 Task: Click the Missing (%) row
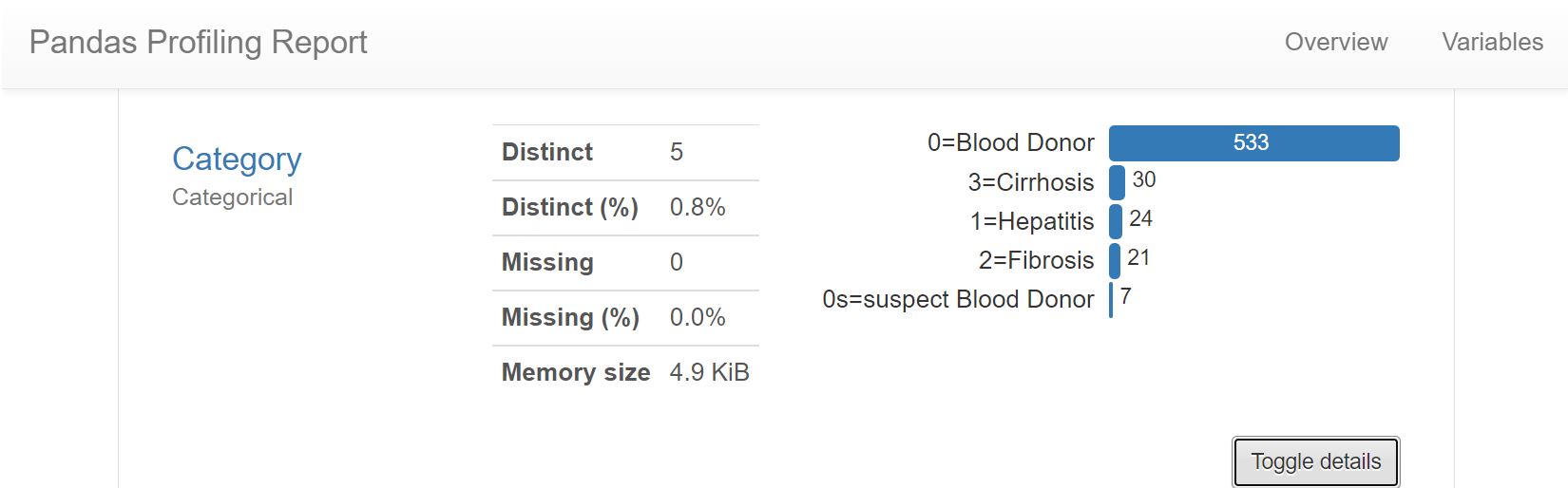coord(625,317)
